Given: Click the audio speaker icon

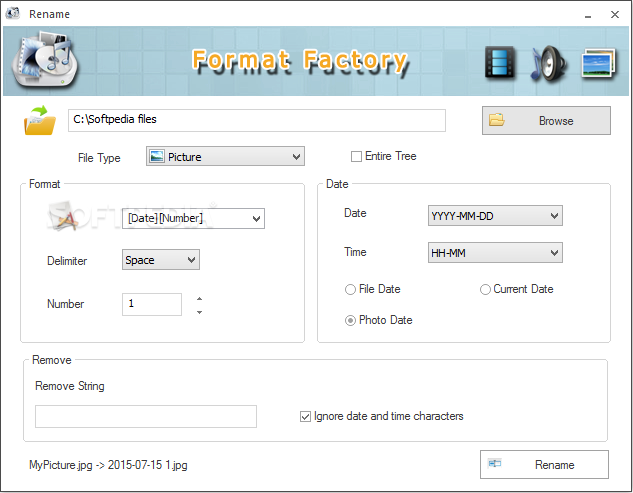Looking at the screenshot, I should 548,64.
